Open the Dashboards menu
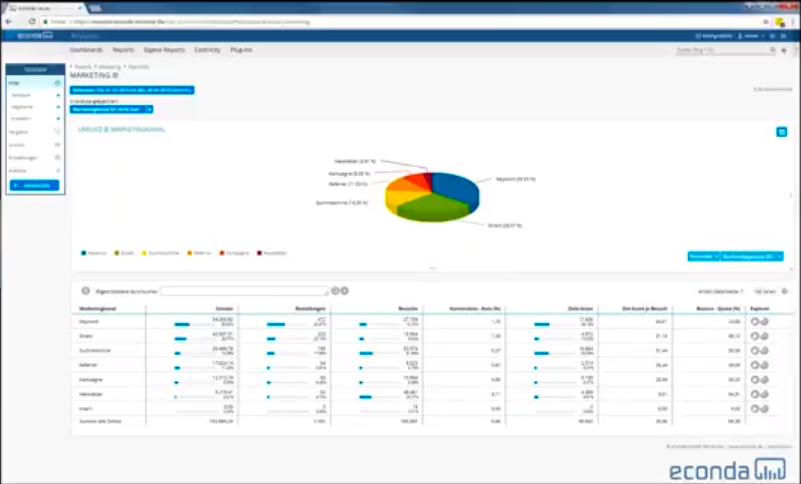 tap(86, 49)
